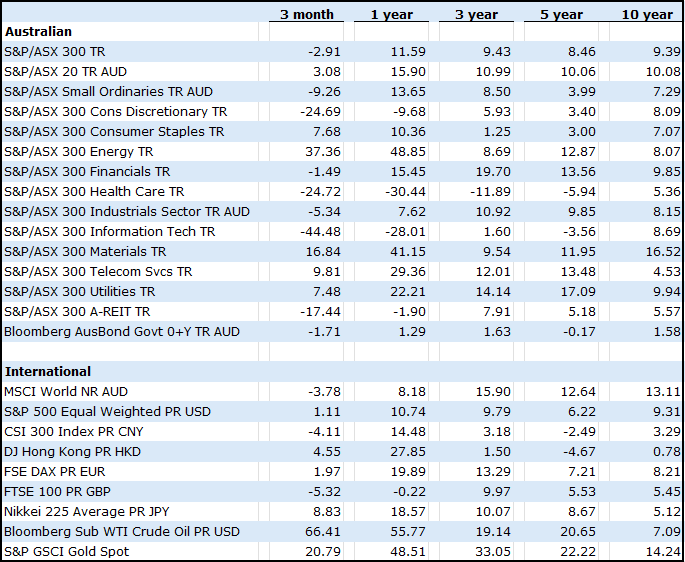The image size is (685, 562).
Task: Select 'S&P/ASX 300 Industrials Sector TR AUD' label
Action: coord(127,212)
